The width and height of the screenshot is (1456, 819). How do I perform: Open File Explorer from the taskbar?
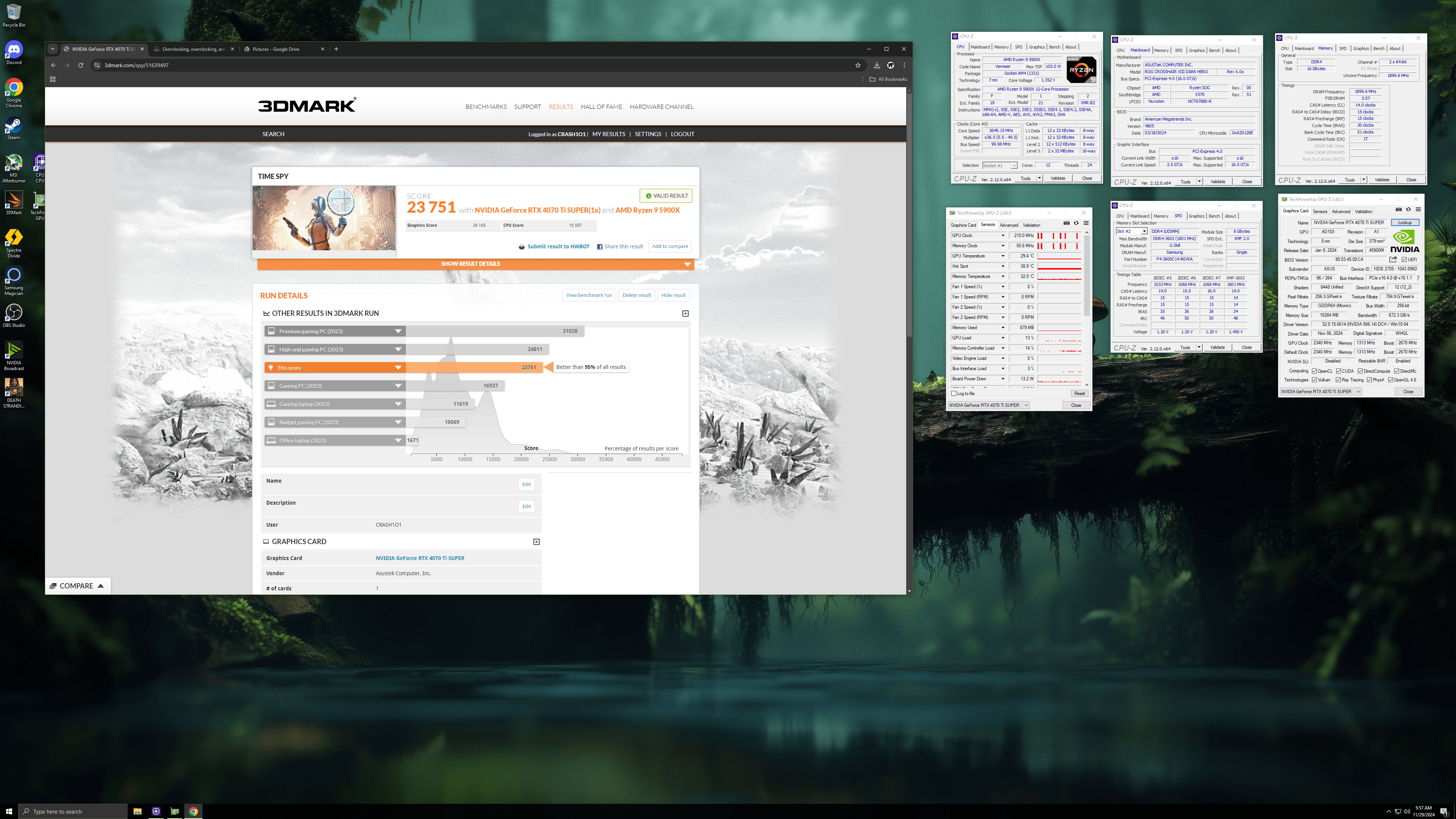pyautogui.click(x=137, y=811)
